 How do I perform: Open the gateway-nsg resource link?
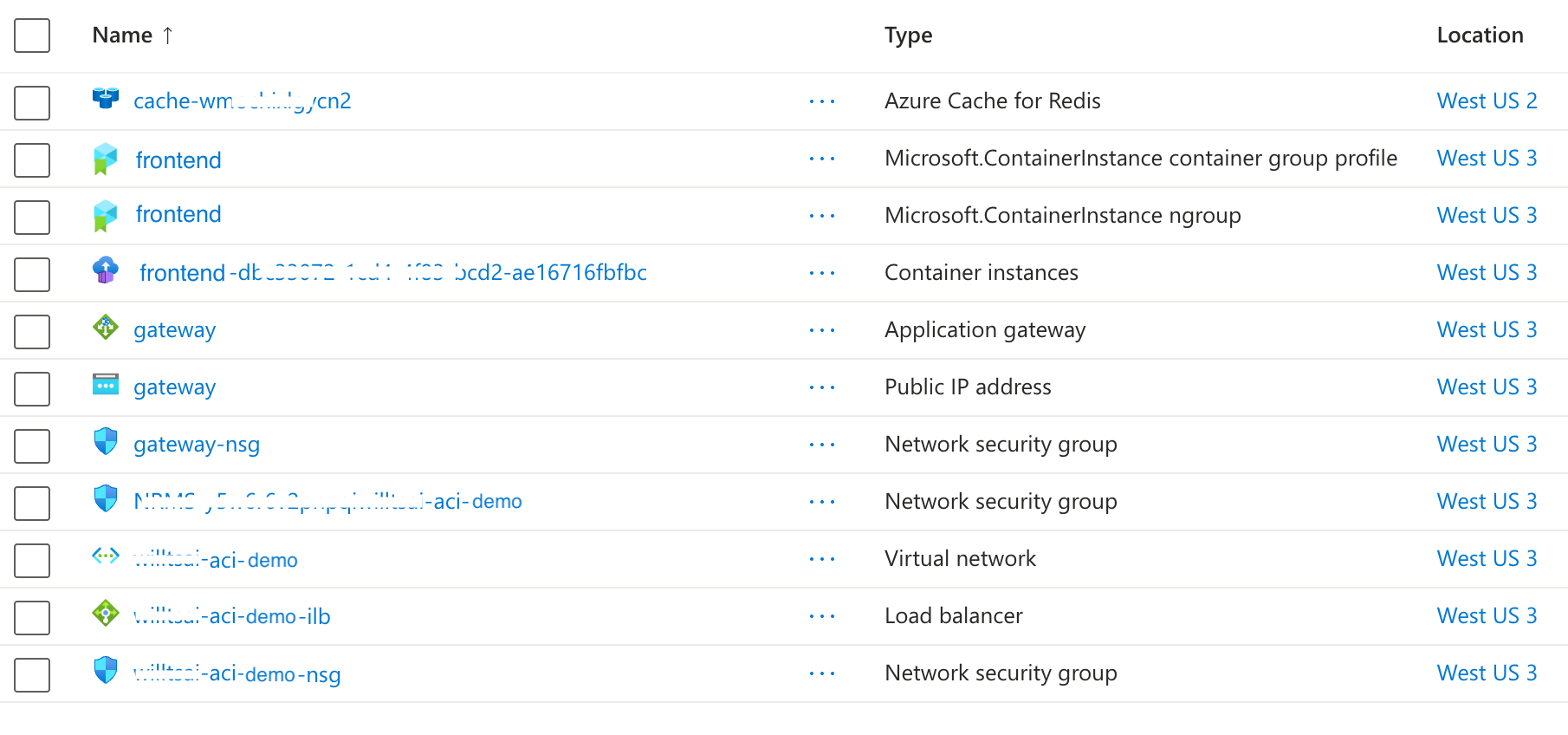pos(197,445)
